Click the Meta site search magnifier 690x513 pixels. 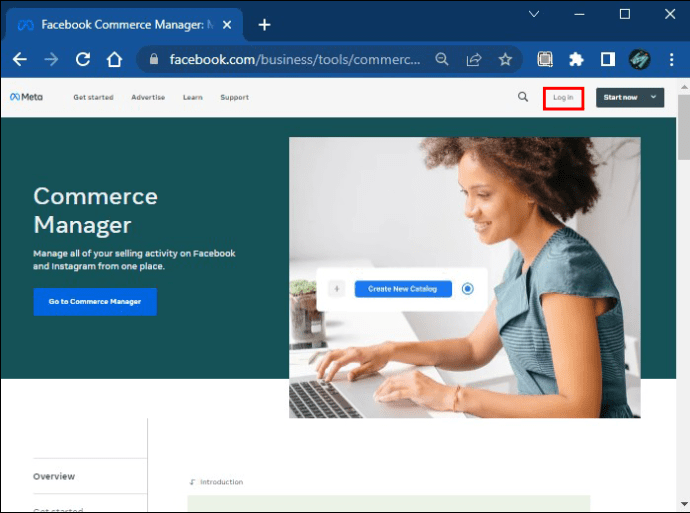point(523,97)
